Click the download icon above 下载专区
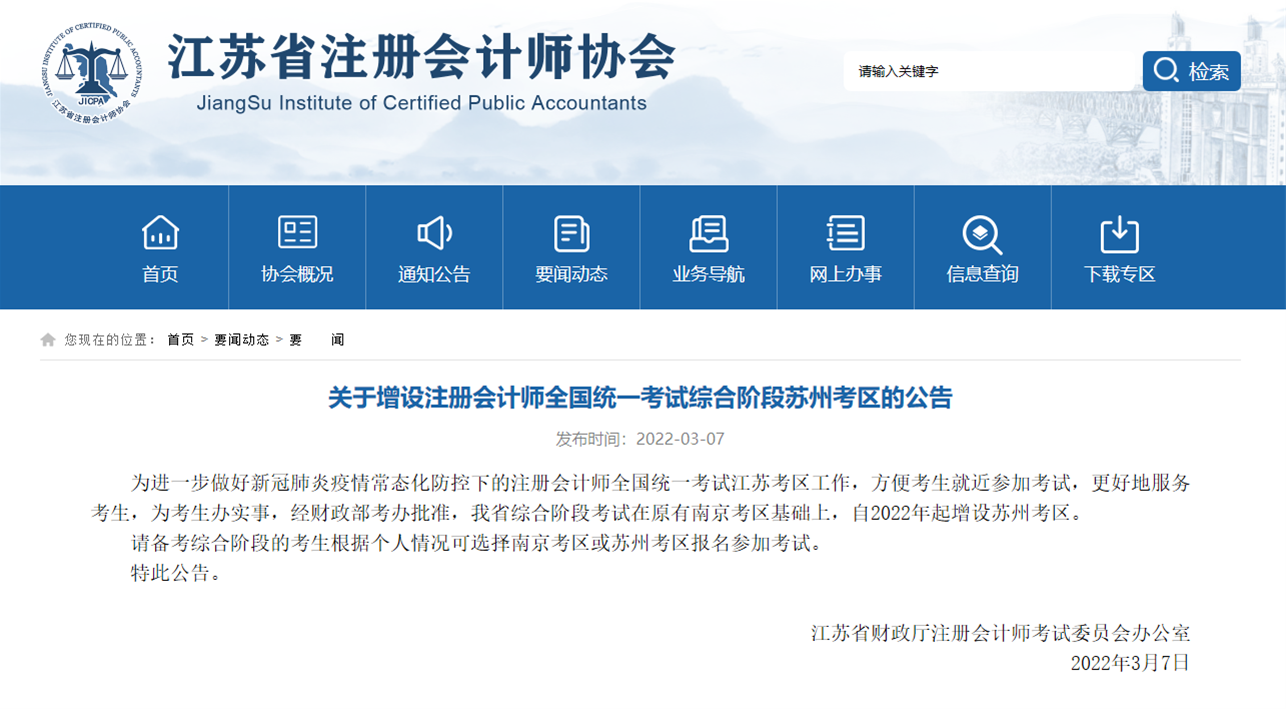 (1119, 233)
